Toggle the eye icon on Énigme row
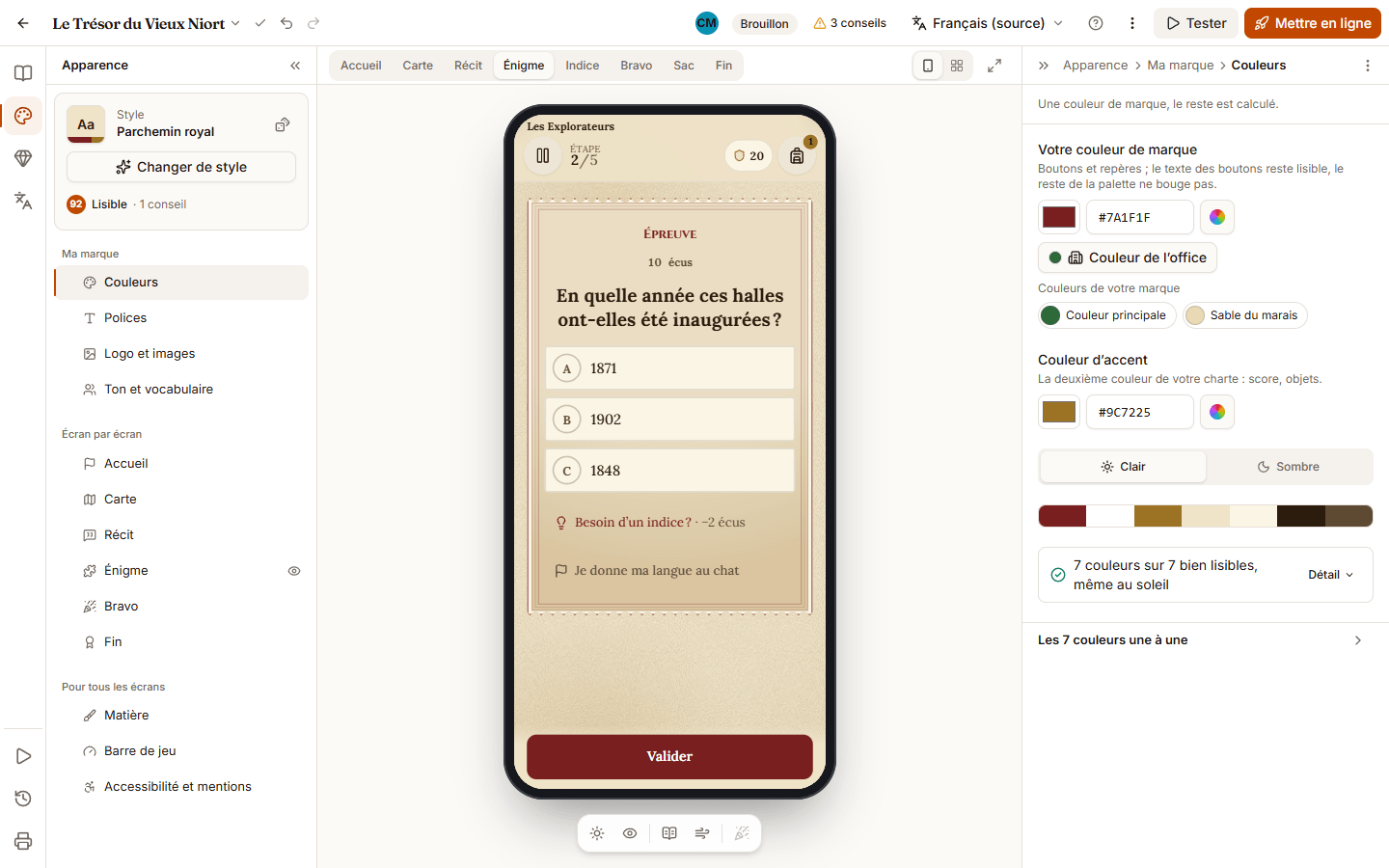Viewport: 1389px width, 868px height. coord(294,571)
